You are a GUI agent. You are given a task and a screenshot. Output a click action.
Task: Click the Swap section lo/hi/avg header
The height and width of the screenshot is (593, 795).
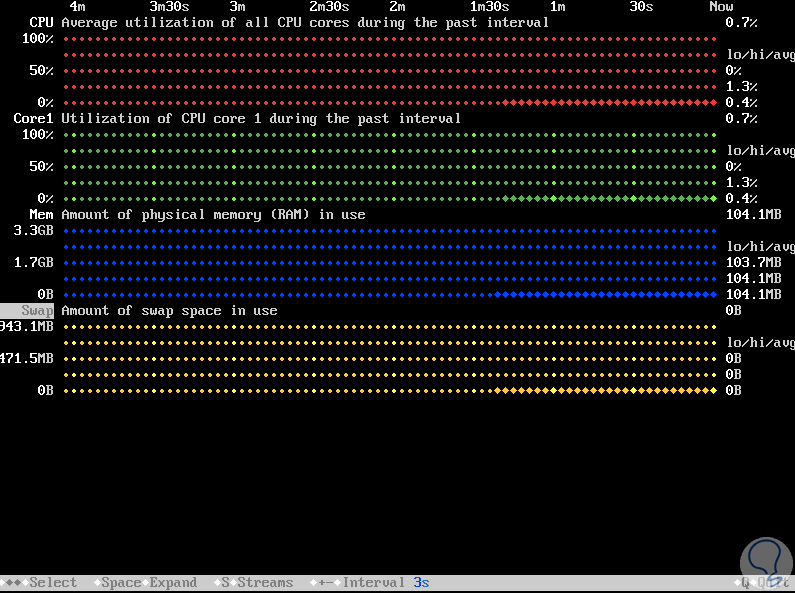pyautogui.click(x=761, y=343)
